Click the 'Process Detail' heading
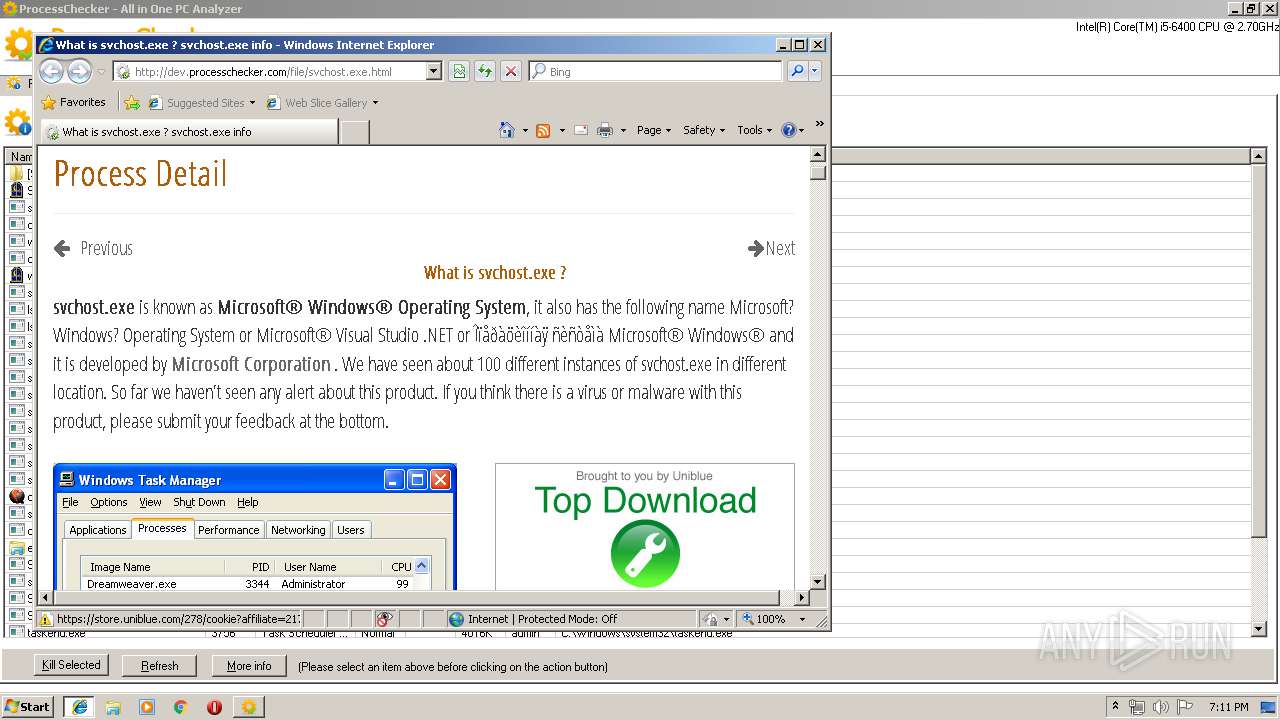This screenshot has height=720, width=1280. click(x=140, y=174)
